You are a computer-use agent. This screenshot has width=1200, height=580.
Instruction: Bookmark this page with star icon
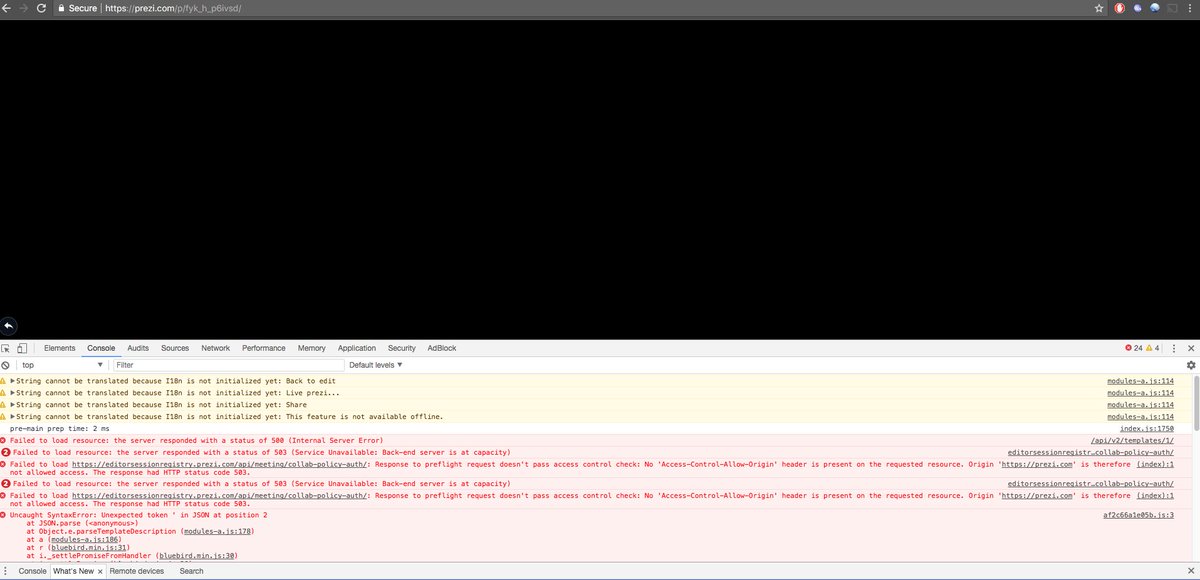point(1099,8)
